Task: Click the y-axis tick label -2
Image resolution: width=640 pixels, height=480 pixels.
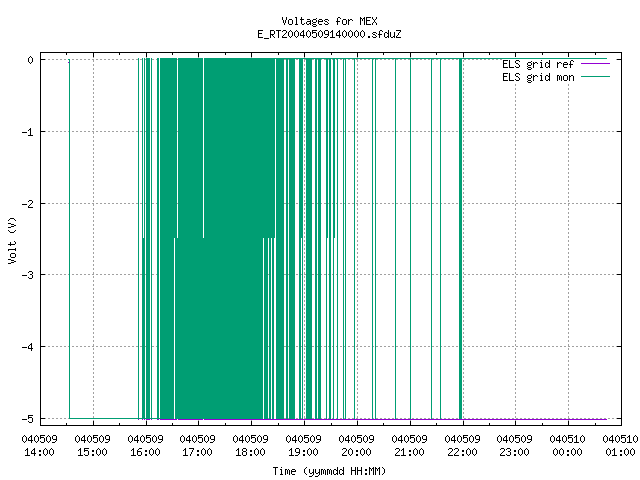Action: point(27,204)
